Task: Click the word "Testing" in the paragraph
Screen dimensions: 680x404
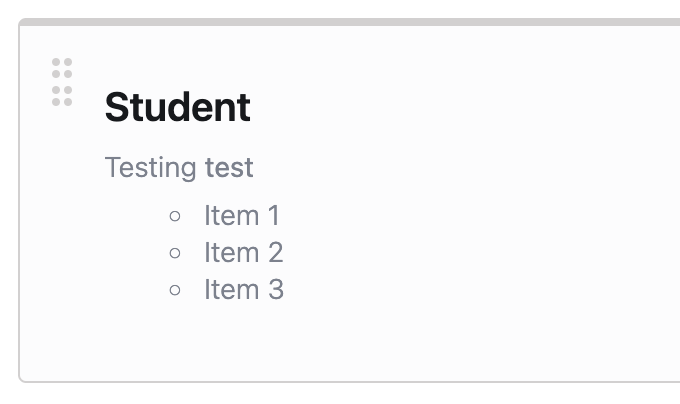Action: (x=151, y=168)
